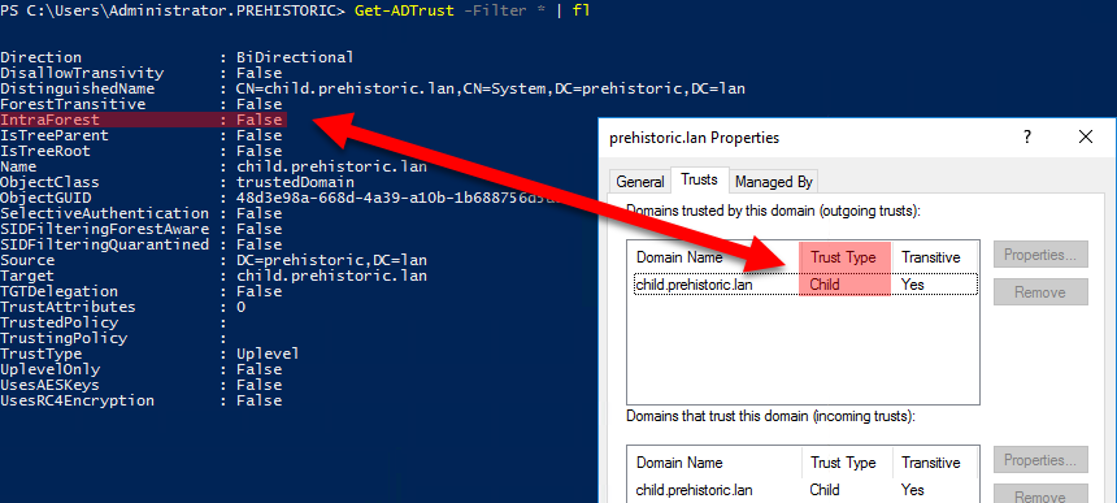Switch to the General tab
The image size is (1118, 504).
point(640,182)
